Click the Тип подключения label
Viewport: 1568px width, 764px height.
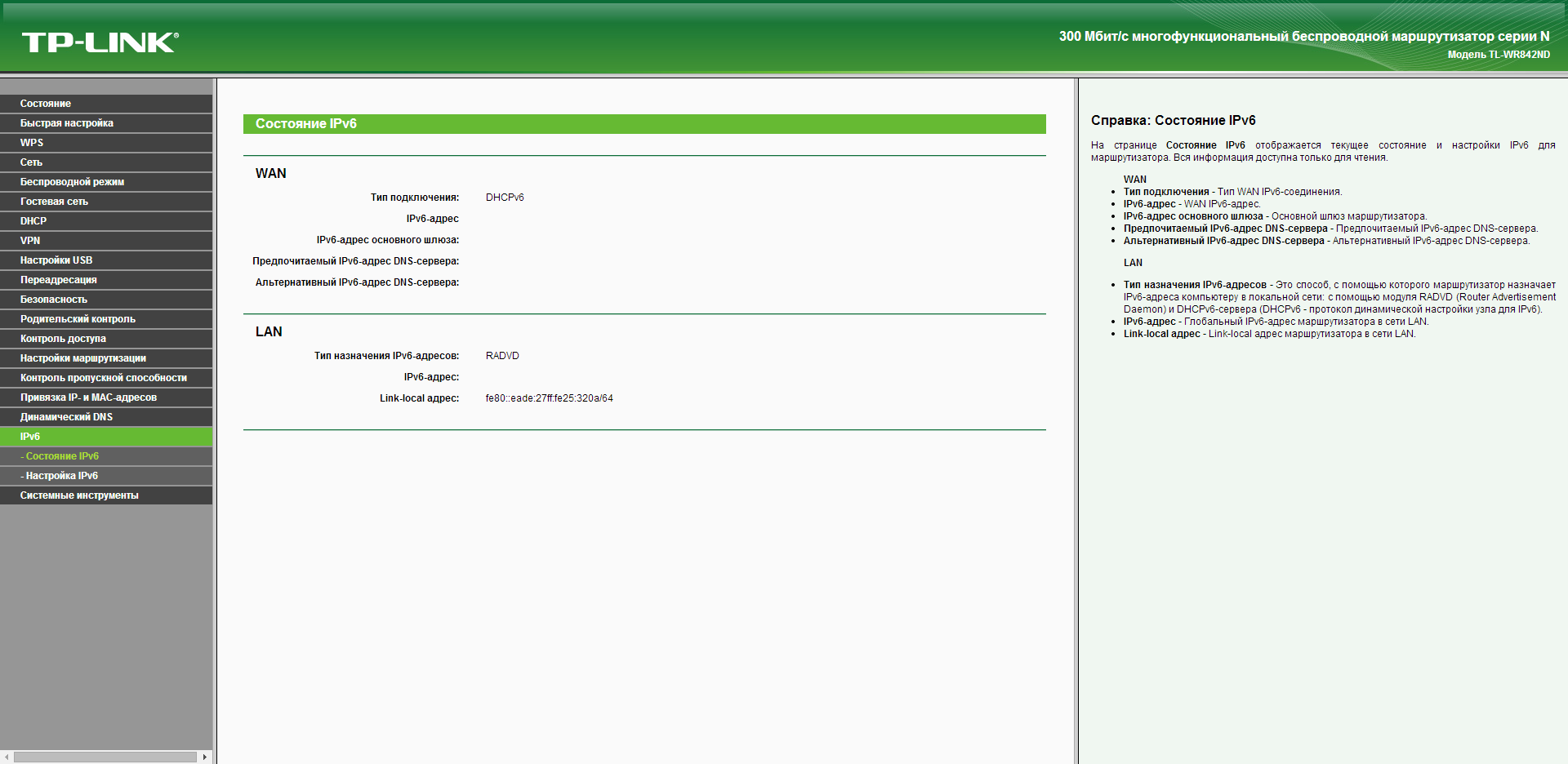(x=415, y=198)
